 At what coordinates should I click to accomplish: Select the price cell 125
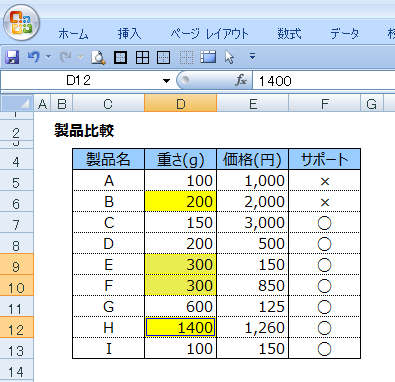click(253, 306)
